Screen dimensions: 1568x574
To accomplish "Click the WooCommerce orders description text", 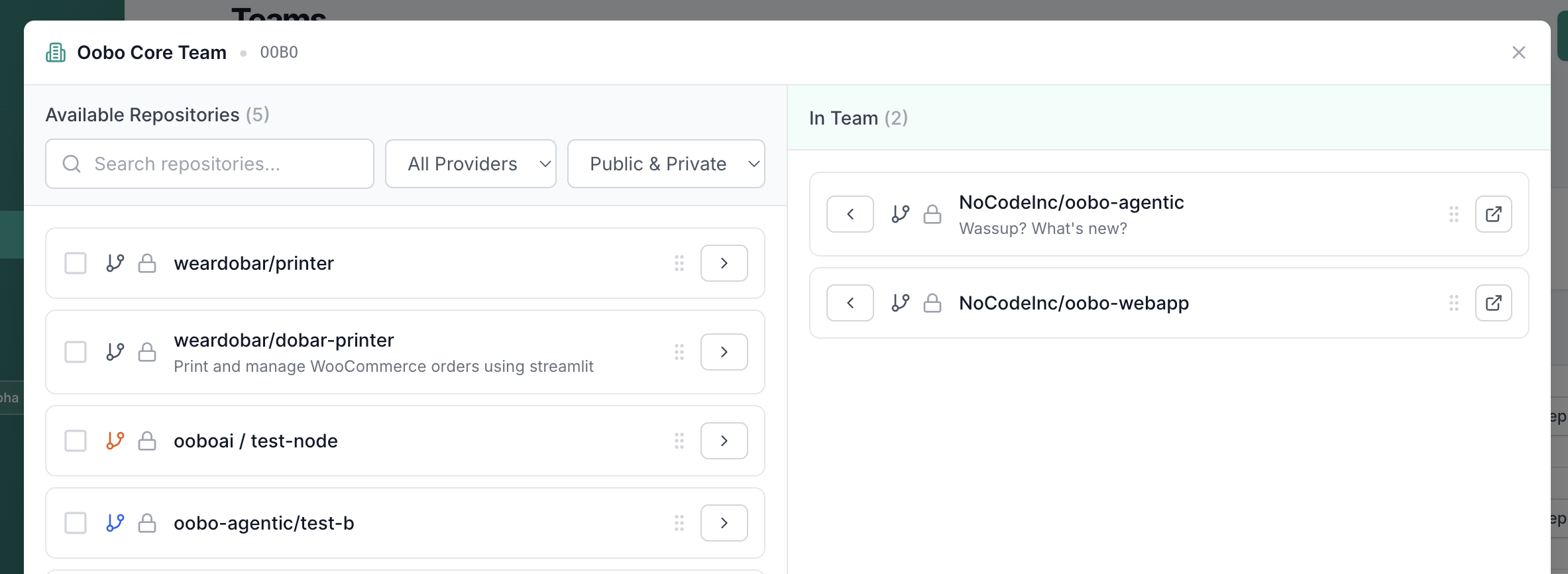I will (384, 367).
